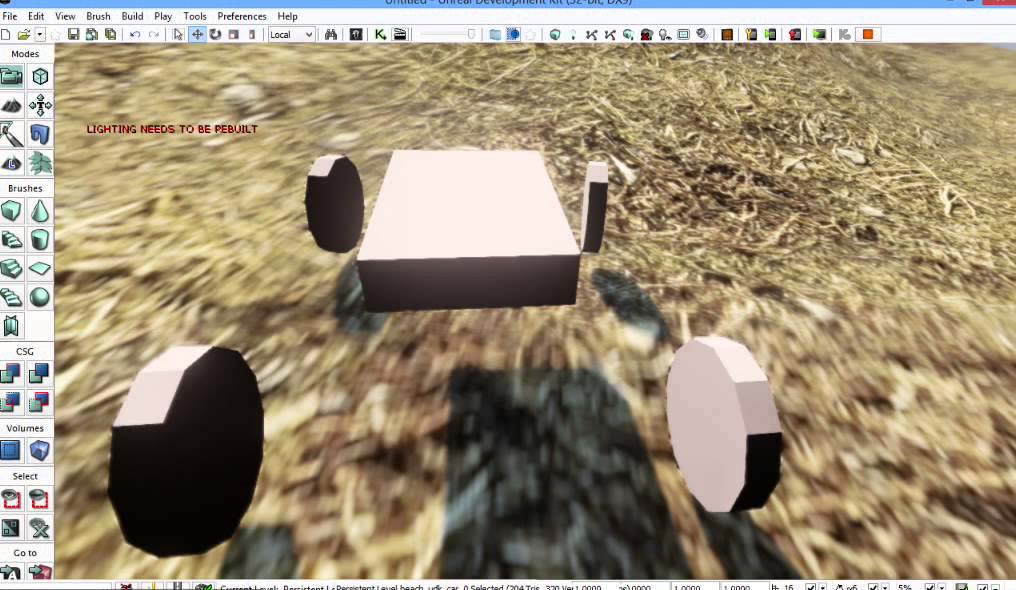This screenshot has width=1016, height=590.
Task: Toggle first status bar snap checkbox
Action: [x=810, y=587]
